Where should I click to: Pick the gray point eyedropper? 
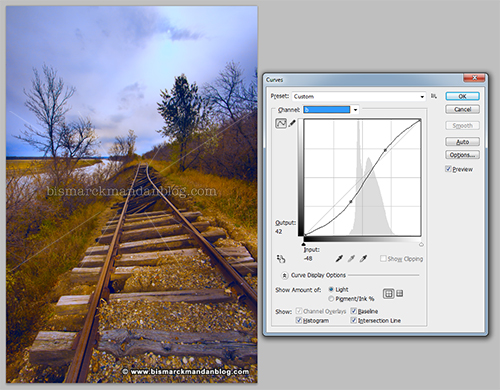click(351, 259)
